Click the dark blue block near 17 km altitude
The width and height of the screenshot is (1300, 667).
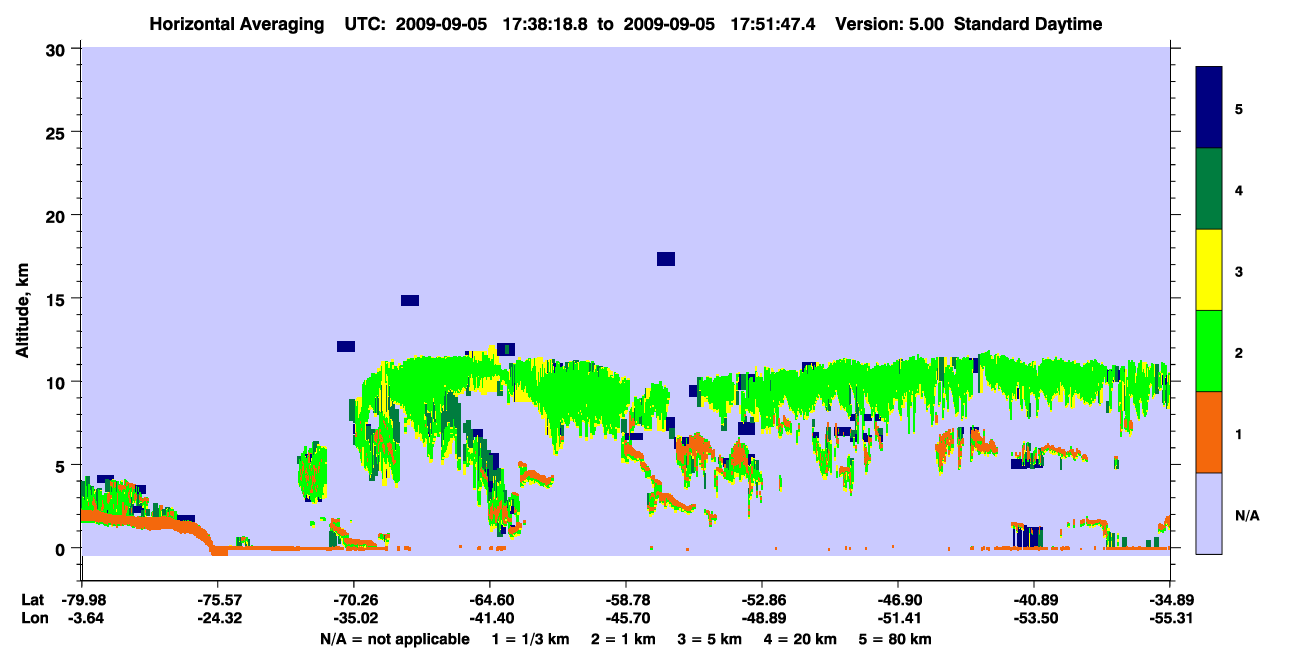[666, 259]
